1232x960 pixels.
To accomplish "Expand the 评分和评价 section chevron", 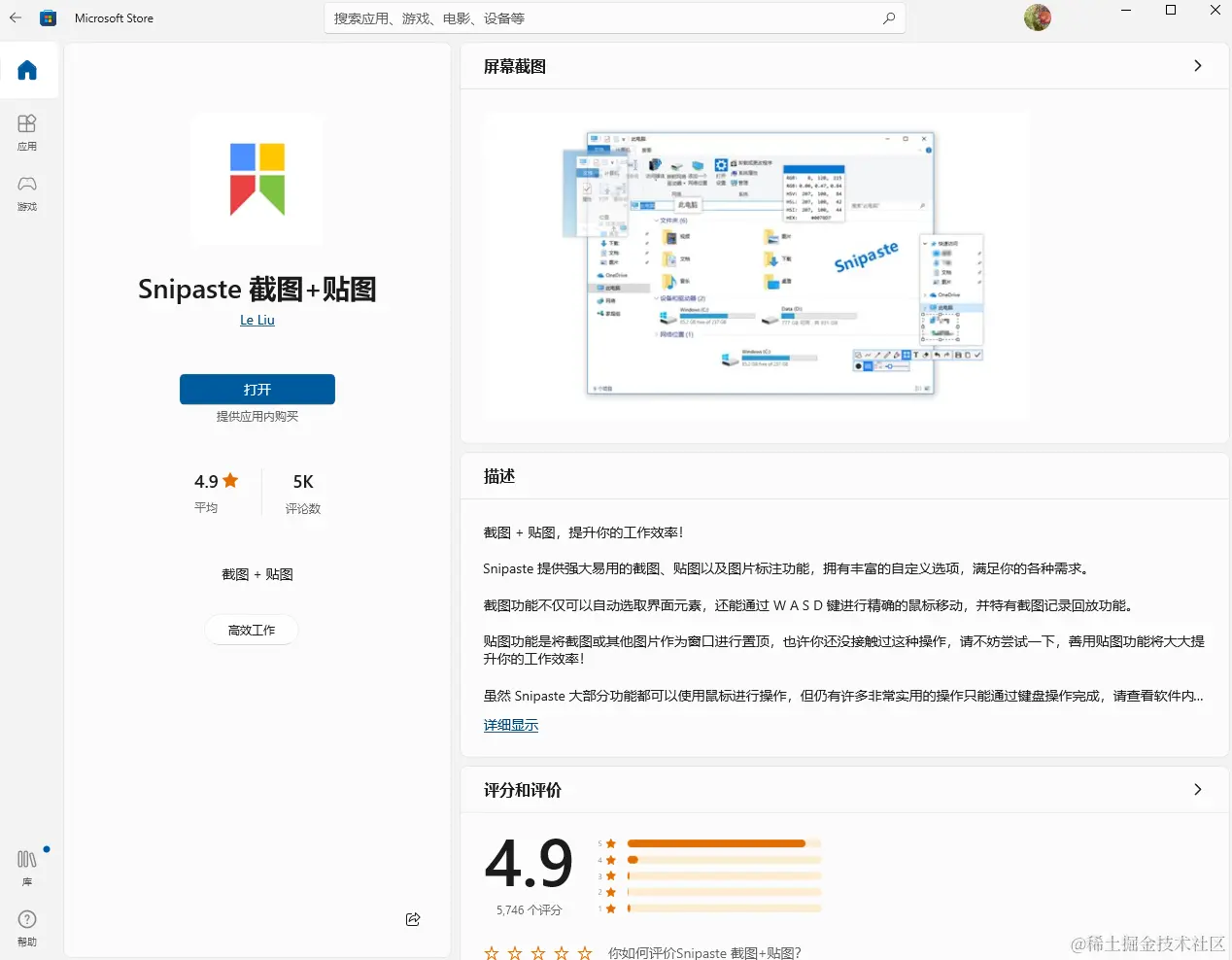I will [x=1198, y=790].
